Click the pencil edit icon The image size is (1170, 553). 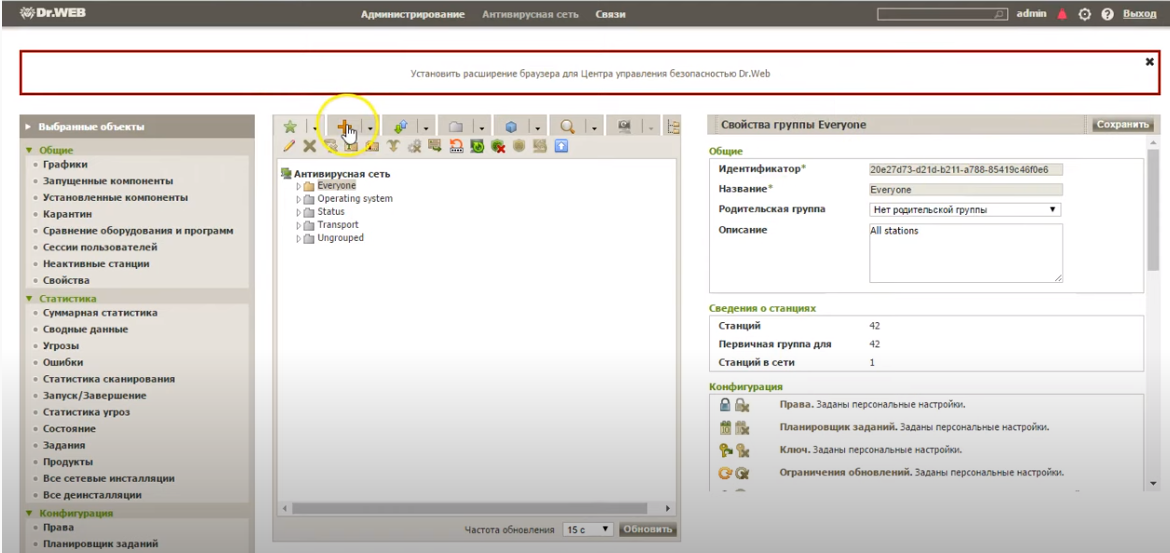290,146
